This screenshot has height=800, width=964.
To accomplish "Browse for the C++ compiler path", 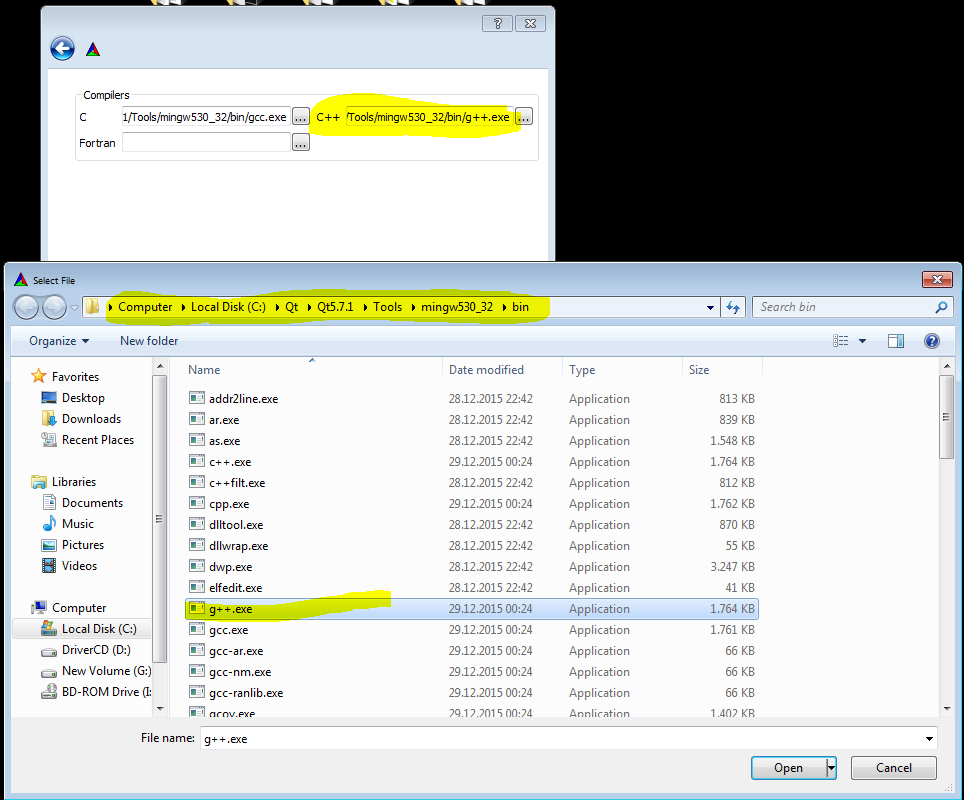I will point(524,117).
